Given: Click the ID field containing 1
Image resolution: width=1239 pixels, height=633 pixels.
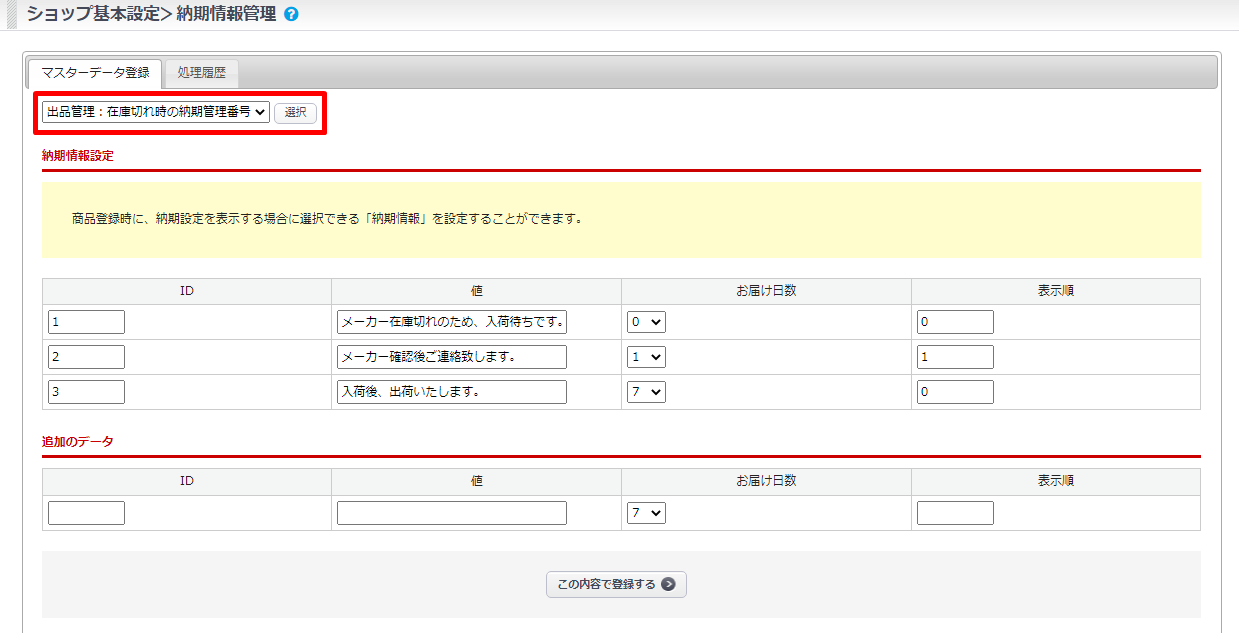Looking at the screenshot, I should [x=86, y=322].
